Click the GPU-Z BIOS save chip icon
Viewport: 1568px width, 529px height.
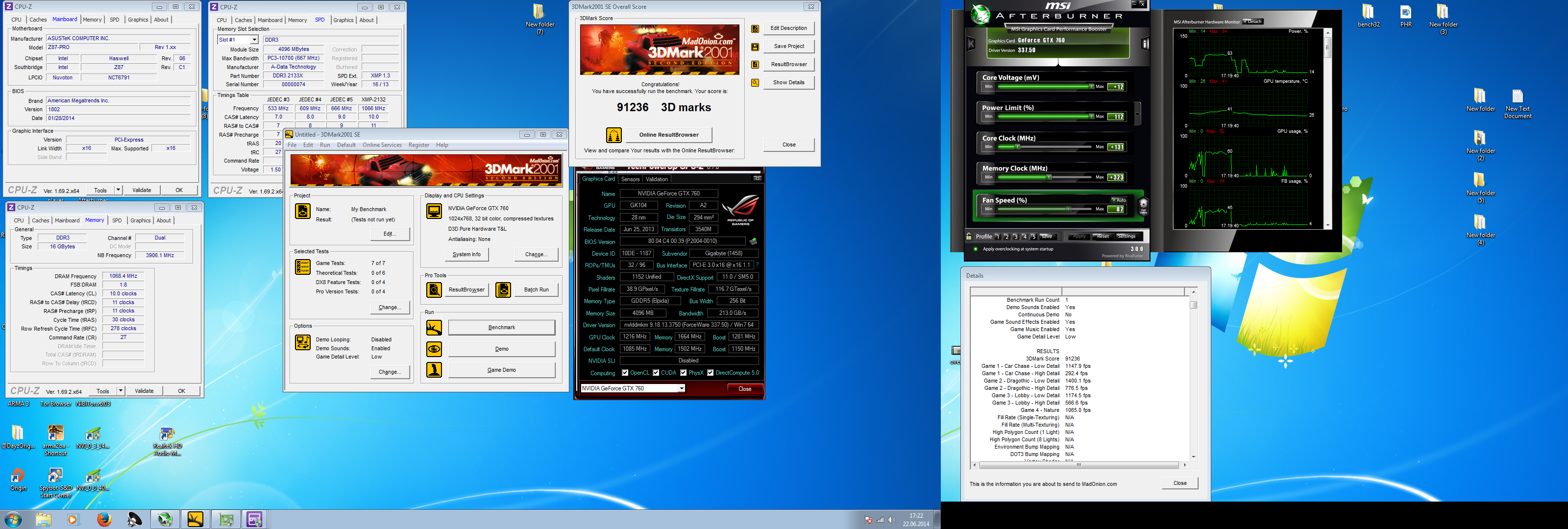pyautogui.click(x=753, y=241)
